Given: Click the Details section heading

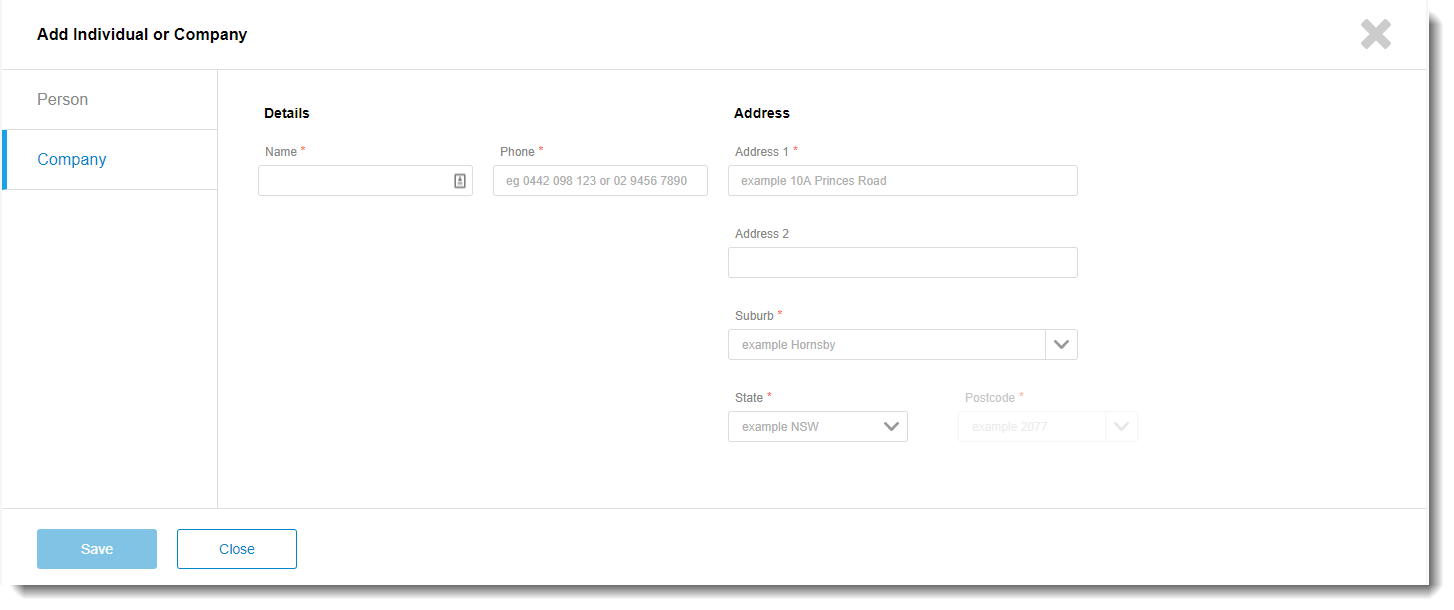Looking at the screenshot, I should point(287,113).
